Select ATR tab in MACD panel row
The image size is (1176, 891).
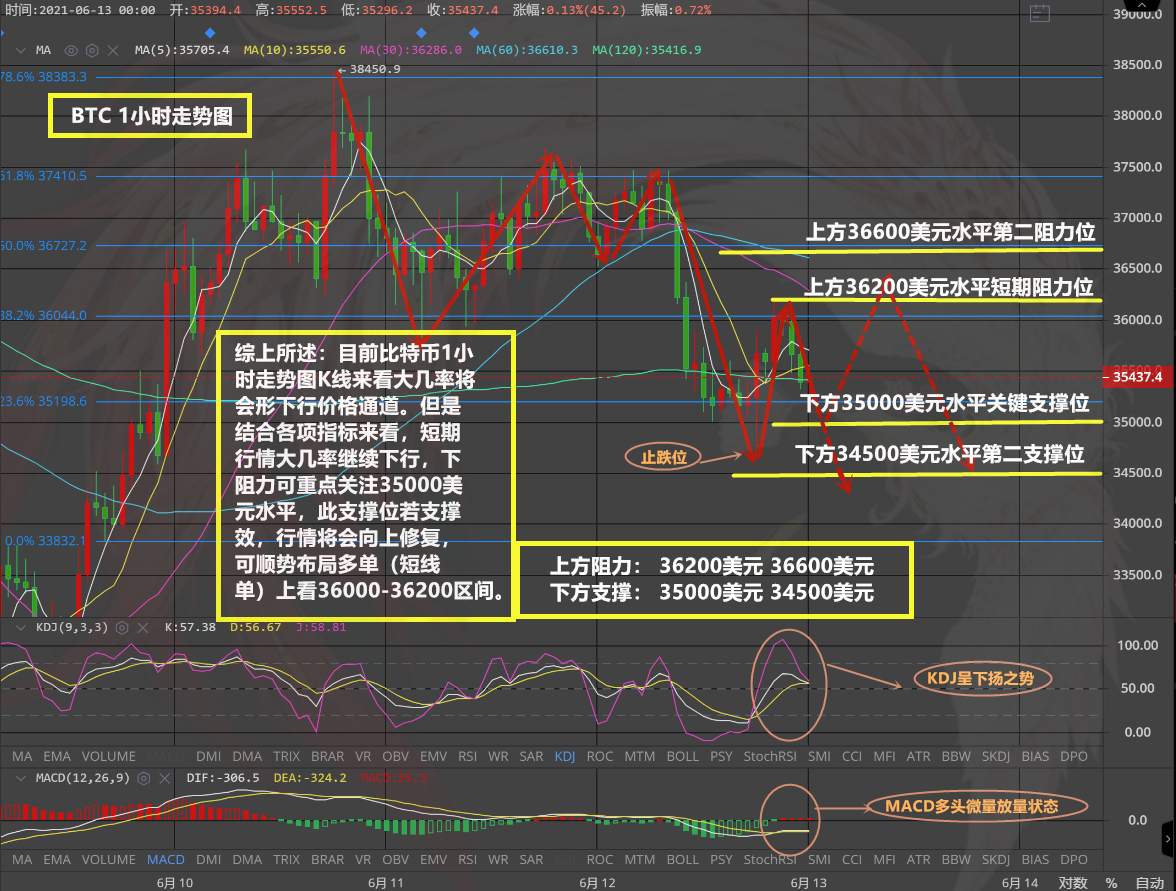919,860
